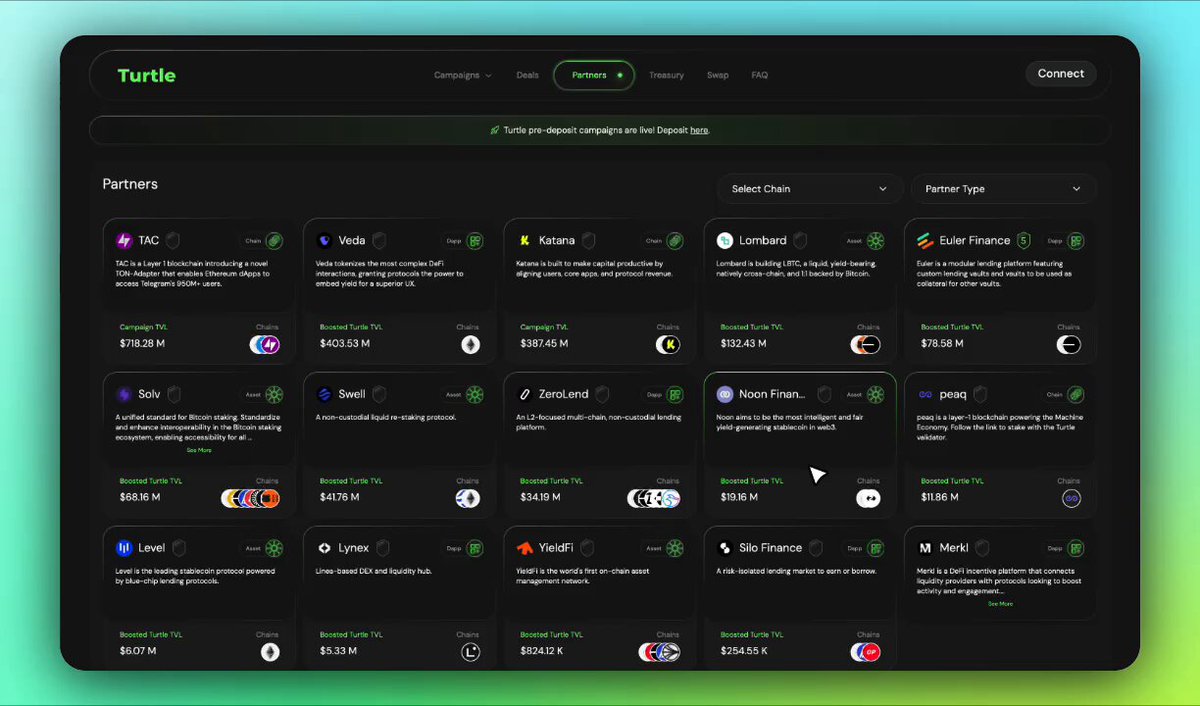Click the Katana logo icon
The width and height of the screenshot is (1200, 706).
pos(524,241)
